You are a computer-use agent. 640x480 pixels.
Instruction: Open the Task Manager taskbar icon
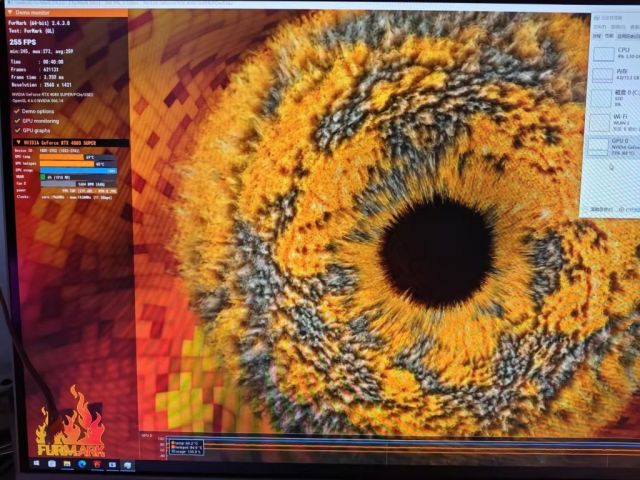128,465
